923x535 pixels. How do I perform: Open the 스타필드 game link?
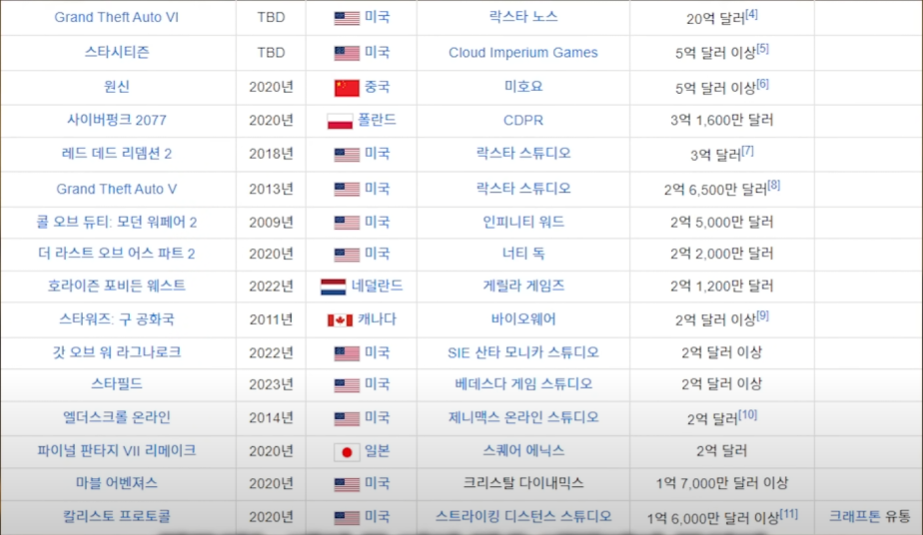pyautogui.click(x=117, y=384)
